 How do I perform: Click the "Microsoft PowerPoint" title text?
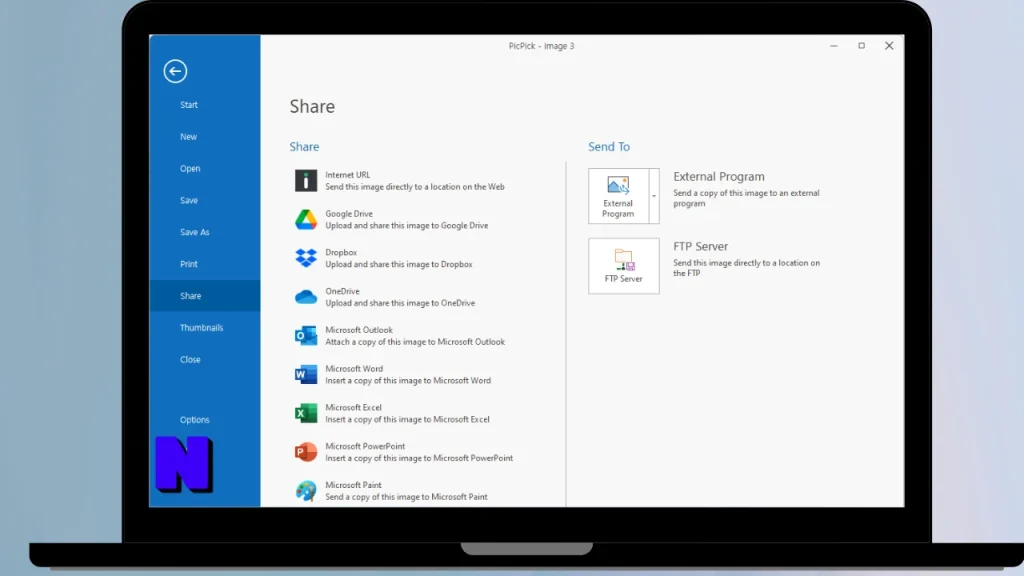(x=365, y=447)
